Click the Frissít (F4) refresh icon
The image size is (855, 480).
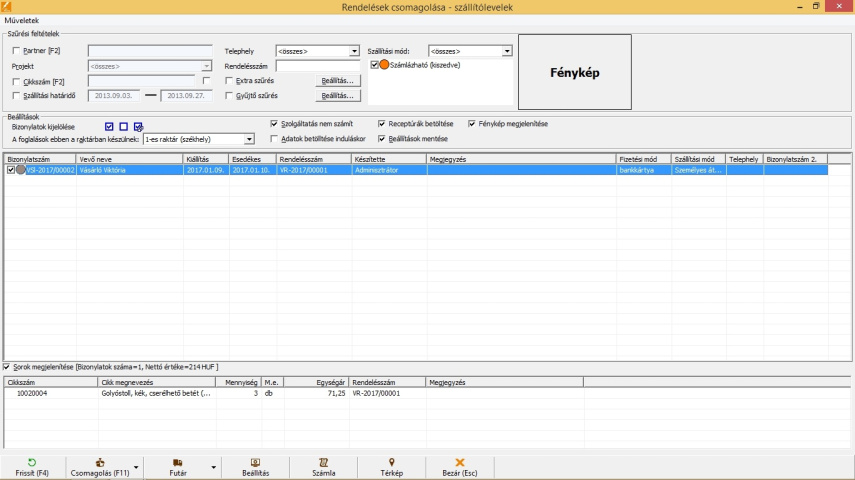pos(32,463)
